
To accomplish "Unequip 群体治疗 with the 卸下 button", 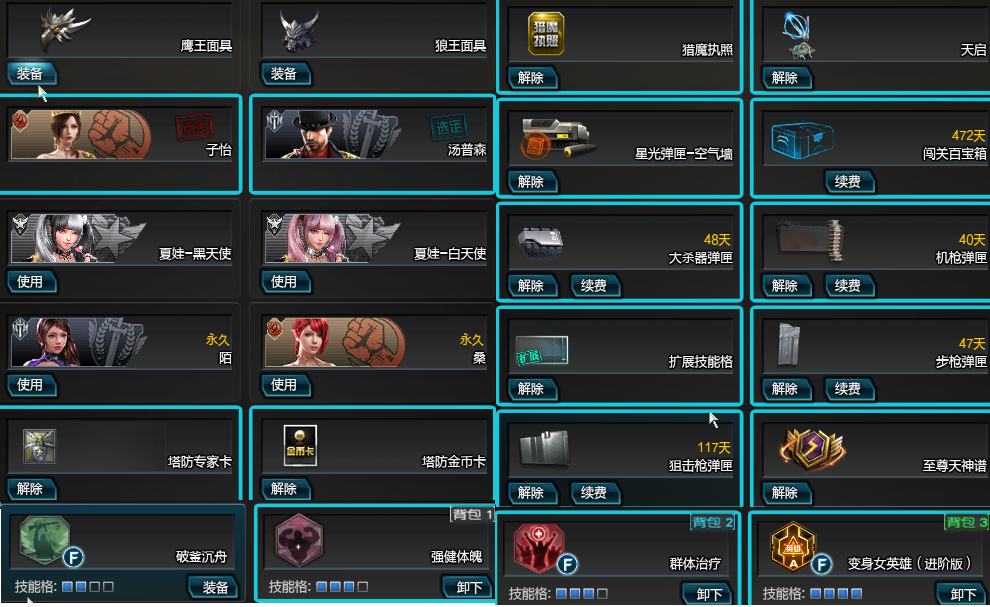I will click(708, 594).
